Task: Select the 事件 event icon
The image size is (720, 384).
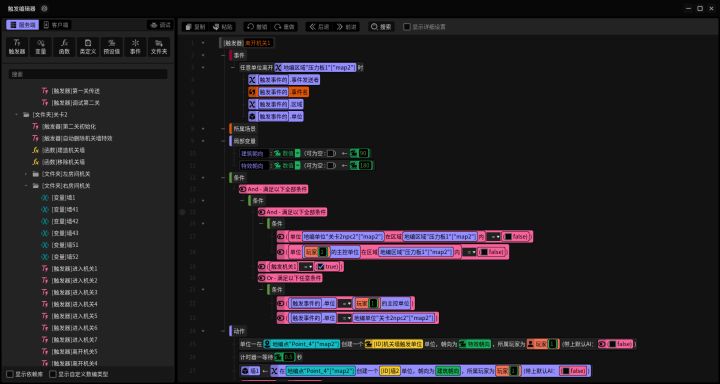Action: [135, 47]
